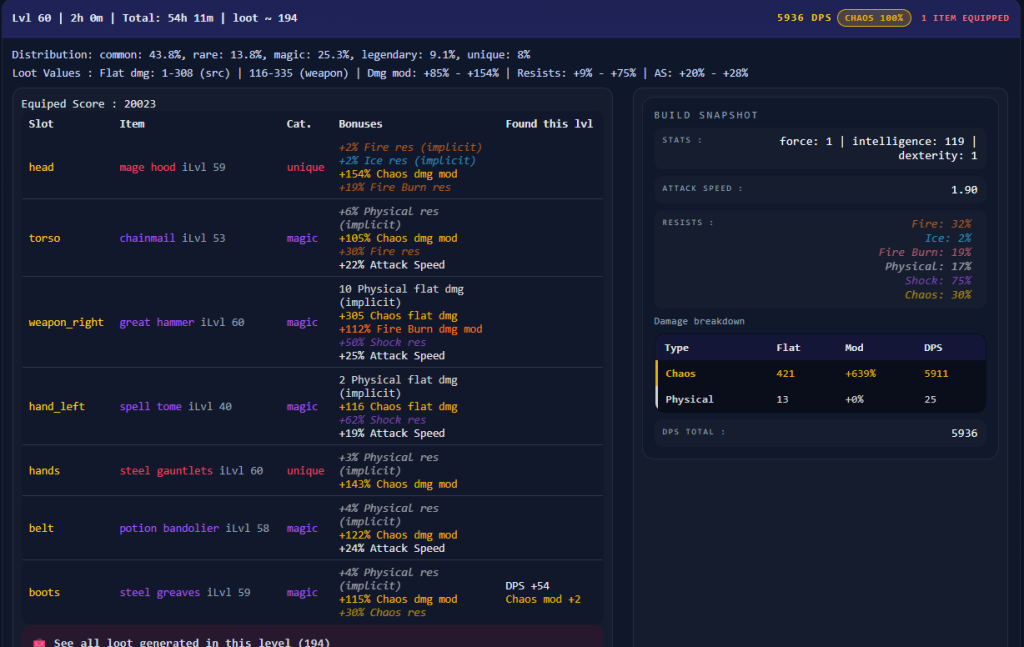Click the loot chest icon
Image resolution: width=1024 pixels, height=647 pixels.
39,643
